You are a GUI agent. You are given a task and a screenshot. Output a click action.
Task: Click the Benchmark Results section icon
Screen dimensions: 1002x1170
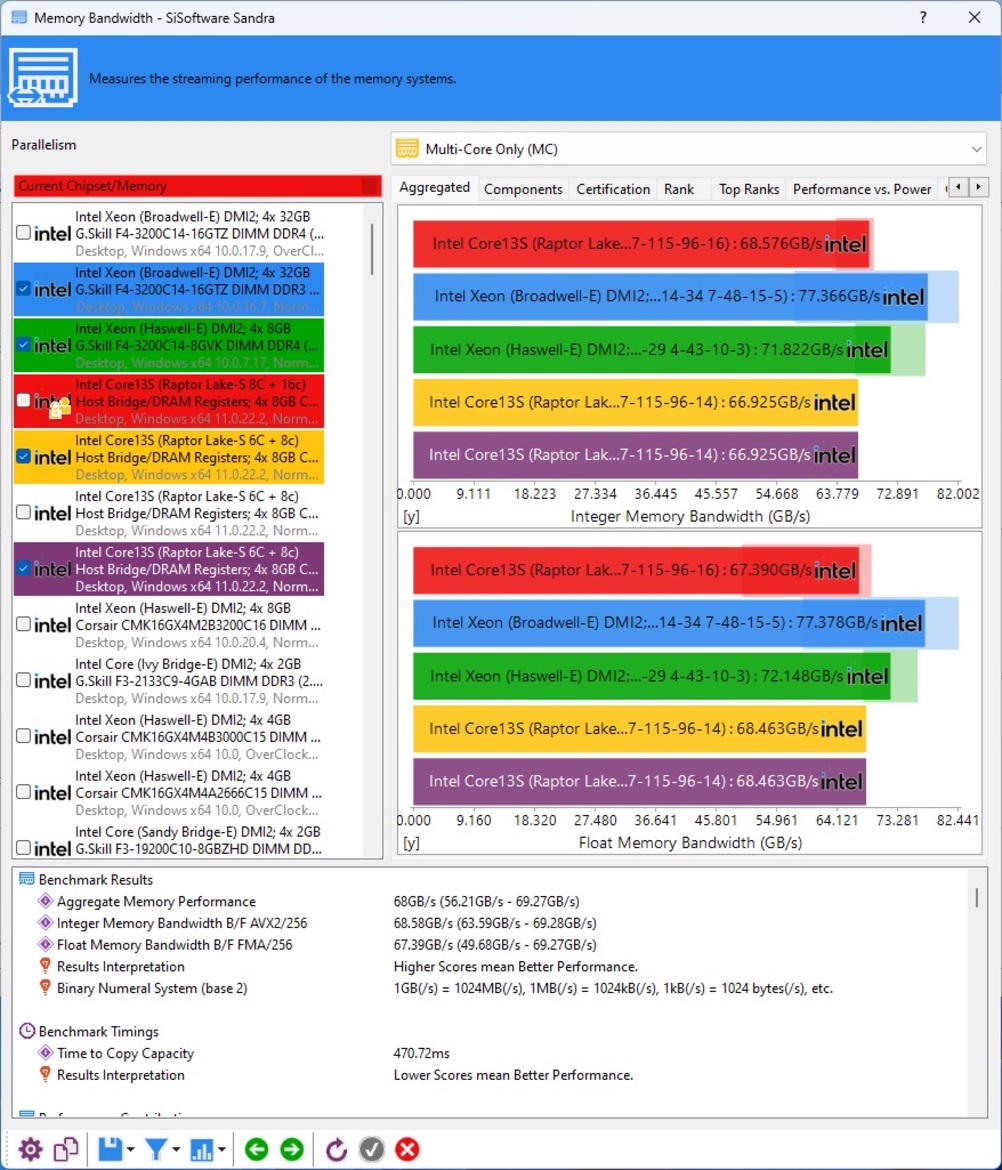26,879
